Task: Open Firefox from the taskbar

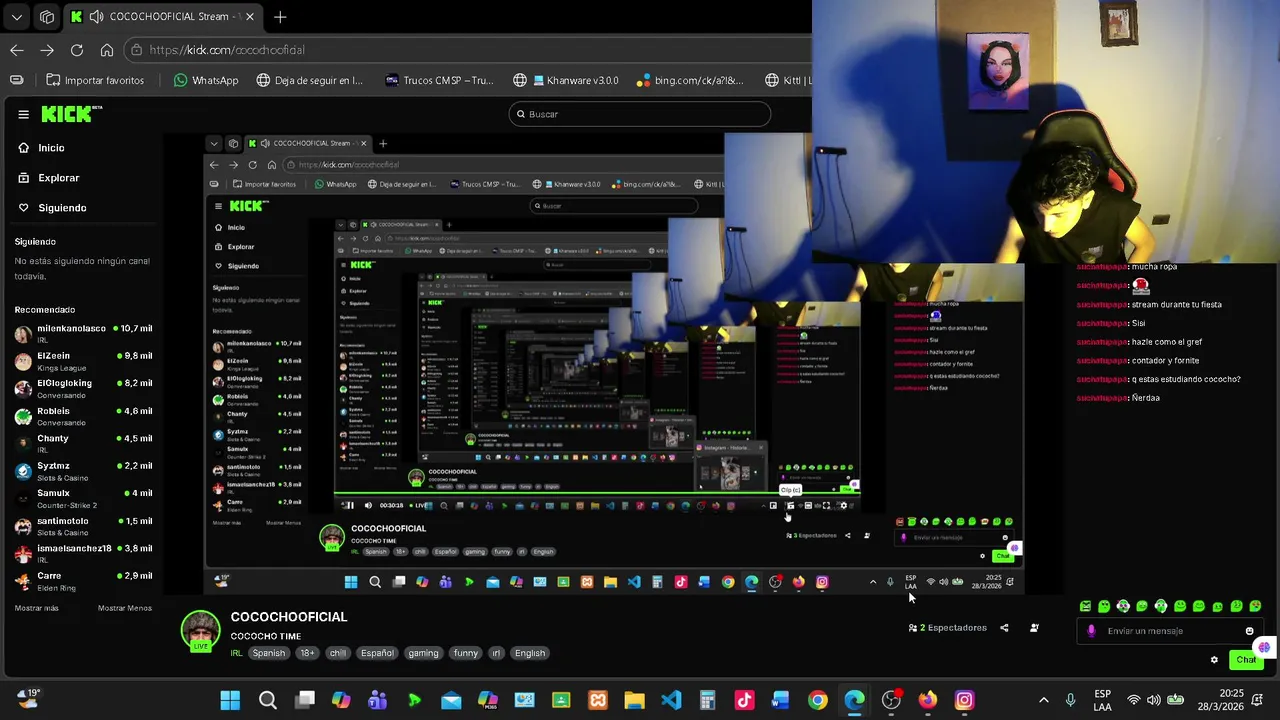Action: [928, 700]
